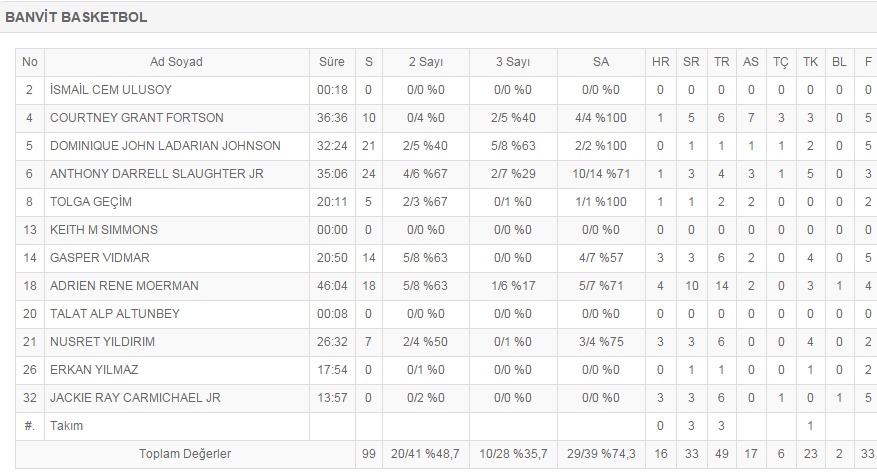Select the SA free throws column header
877x476 pixels.
pyautogui.click(x=600, y=62)
